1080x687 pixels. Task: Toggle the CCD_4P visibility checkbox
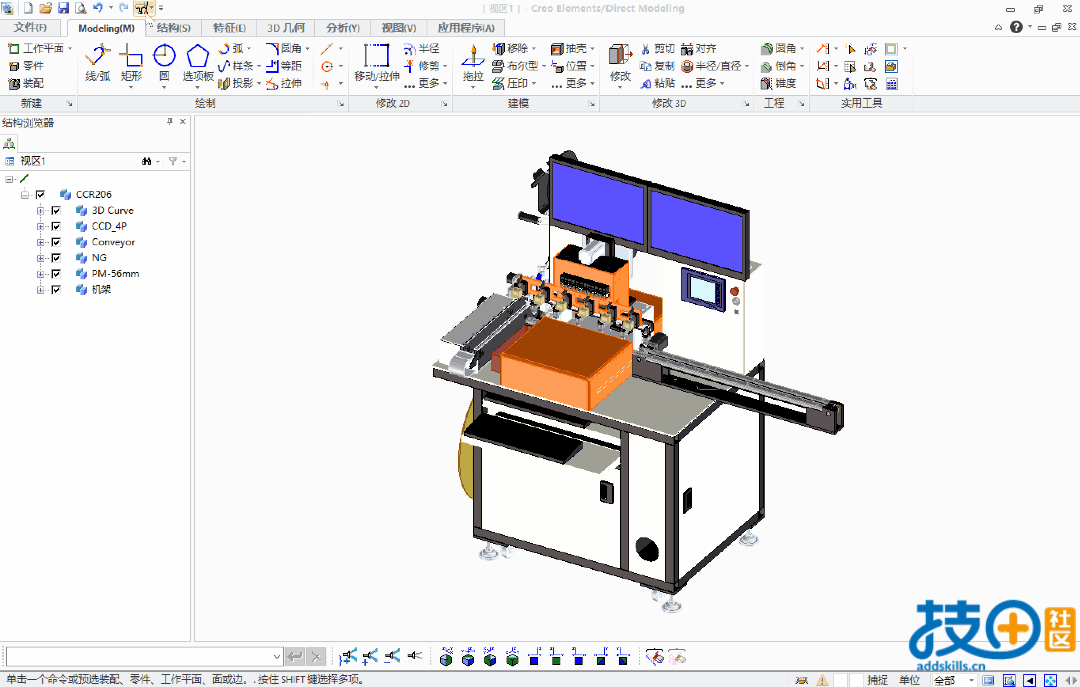(56, 226)
